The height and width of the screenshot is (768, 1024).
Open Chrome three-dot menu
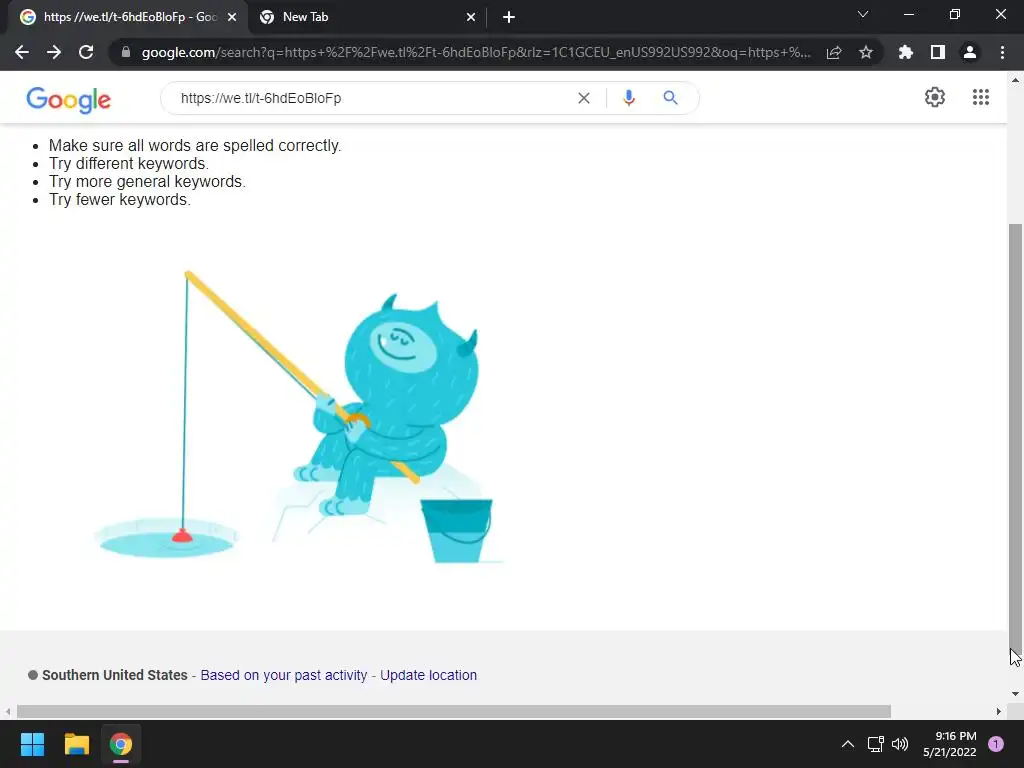point(1002,52)
